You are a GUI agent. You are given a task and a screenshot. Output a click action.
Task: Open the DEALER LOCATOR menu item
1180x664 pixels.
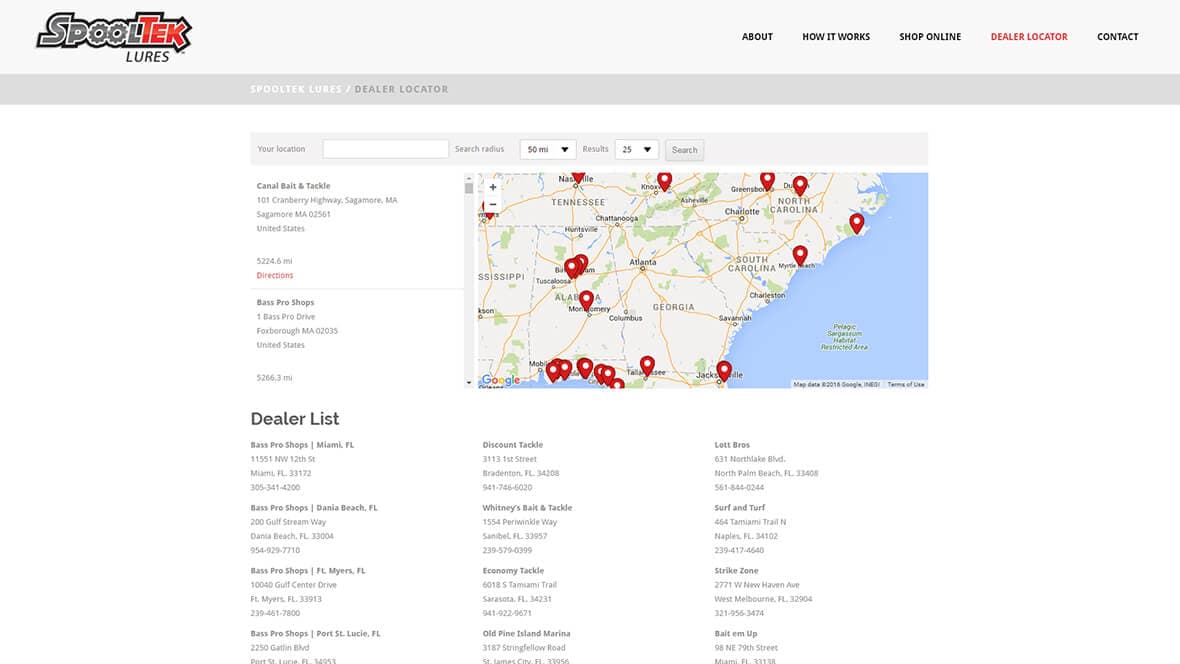click(x=1029, y=36)
